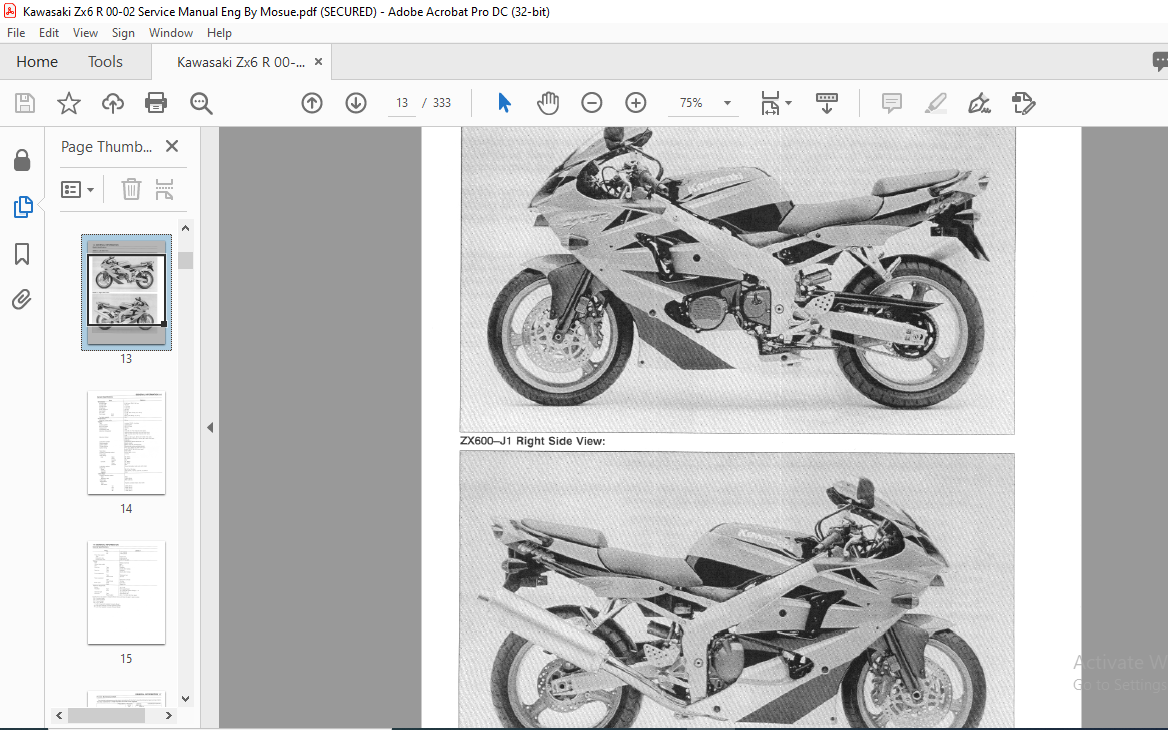Open the Sign menu
The height and width of the screenshot is (730, 1168).
[123, 33]
